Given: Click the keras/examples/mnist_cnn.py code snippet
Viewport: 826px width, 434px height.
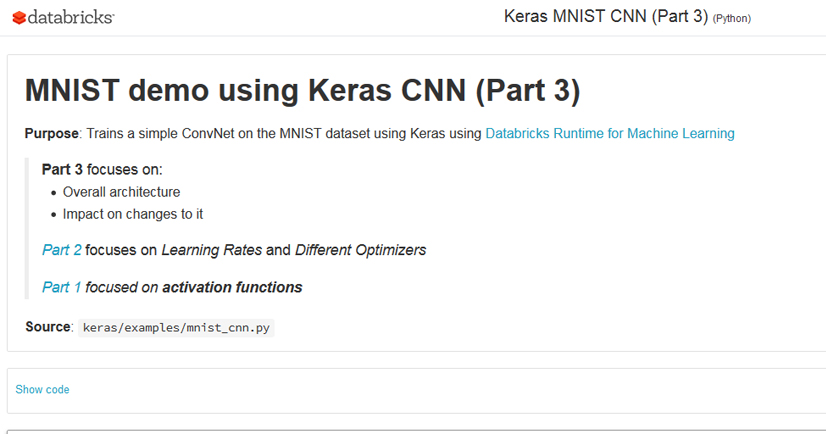Looking at the screenshot, I should click(176, 327).
